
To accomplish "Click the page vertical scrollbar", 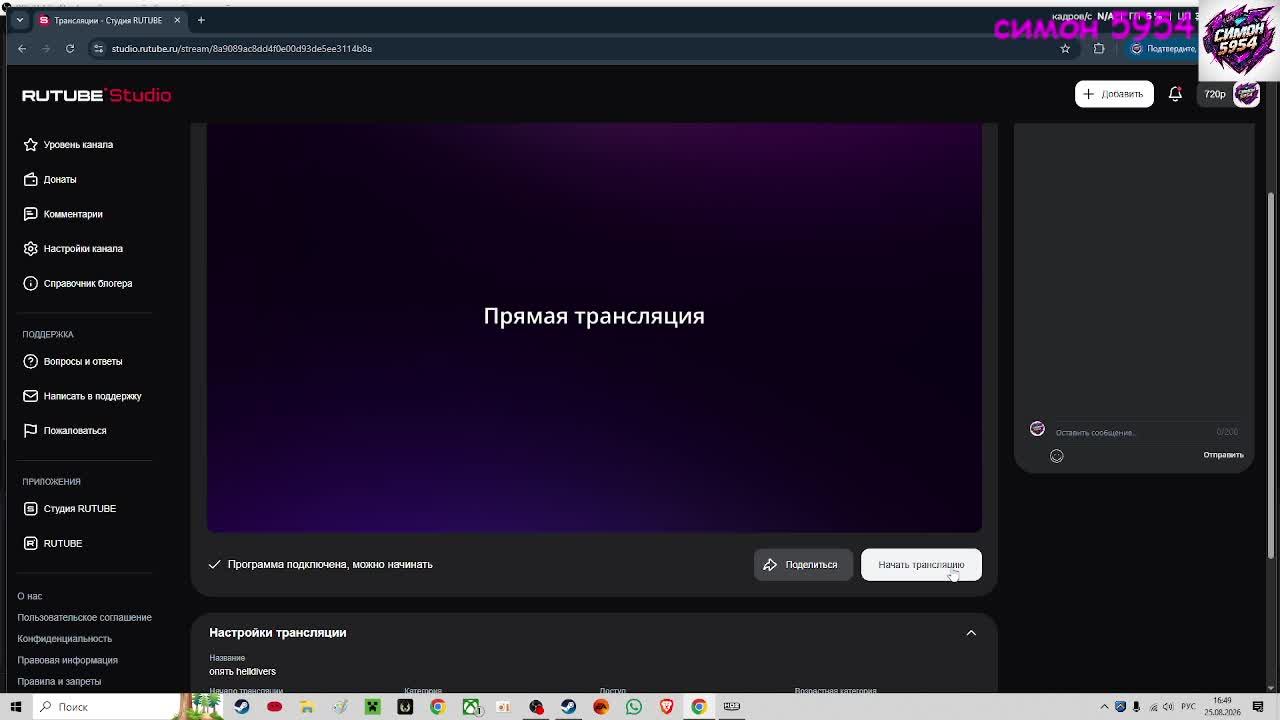I will point(1272,375).
